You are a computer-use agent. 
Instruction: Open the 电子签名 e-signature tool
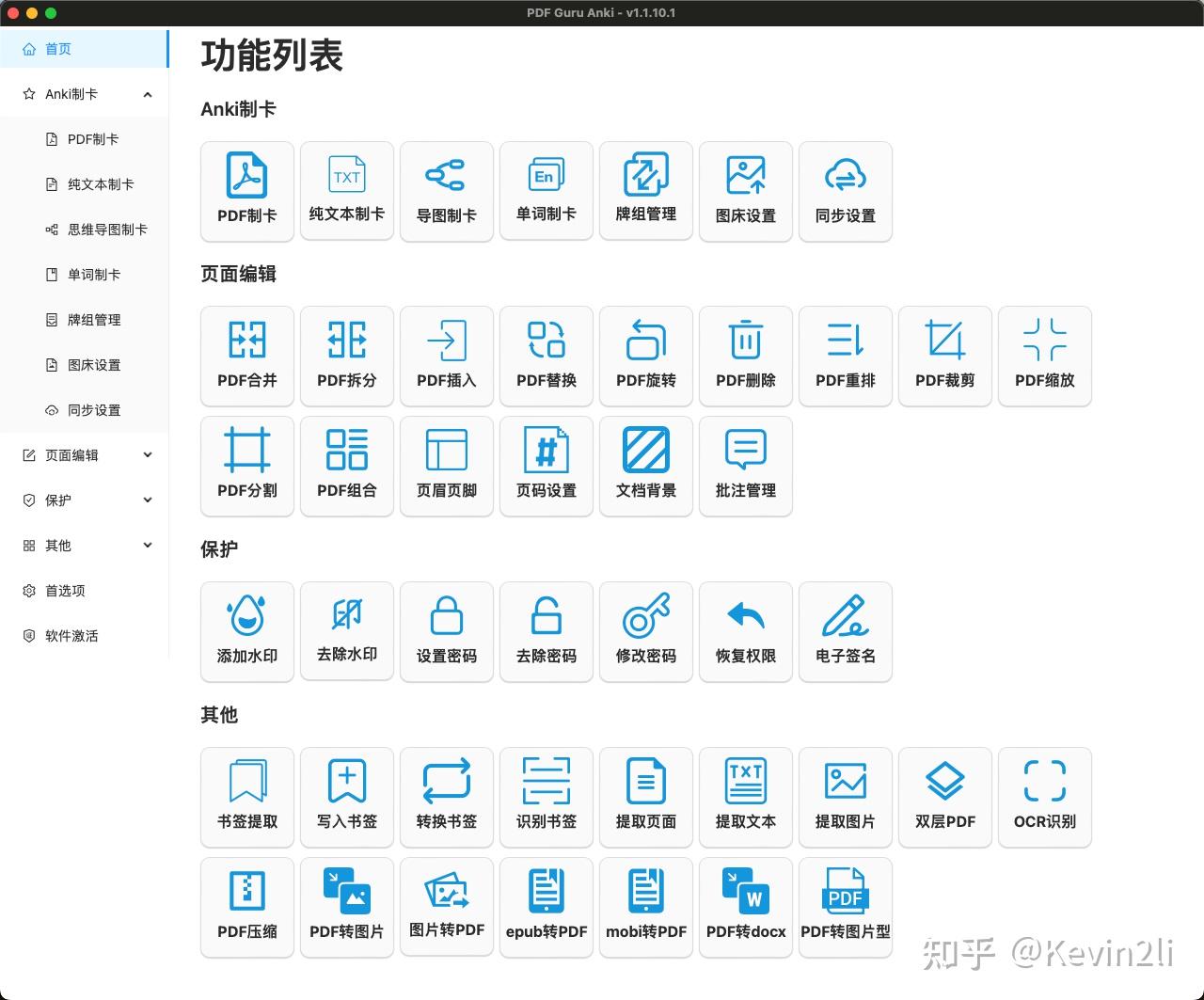(x=845, y=631)
